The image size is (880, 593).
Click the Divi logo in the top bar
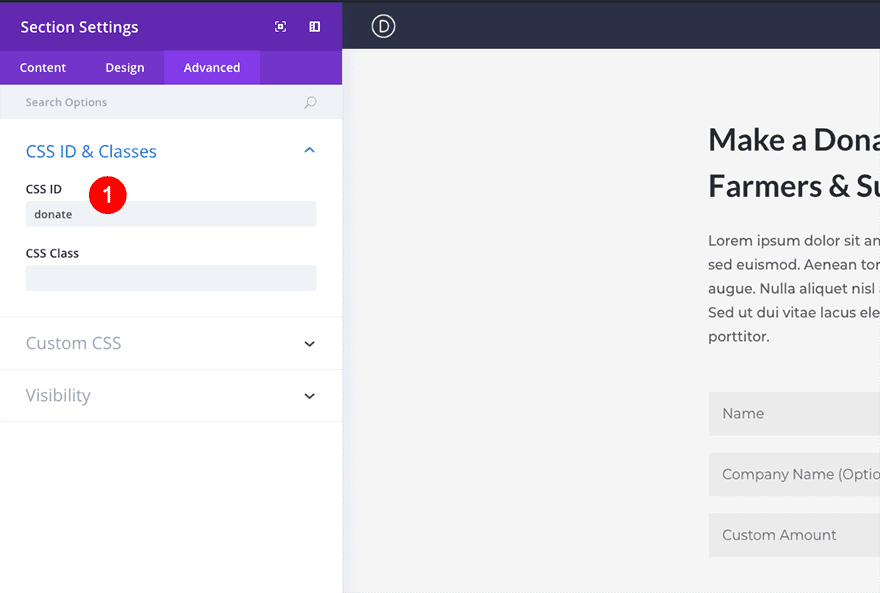click(x=383, y=26)
